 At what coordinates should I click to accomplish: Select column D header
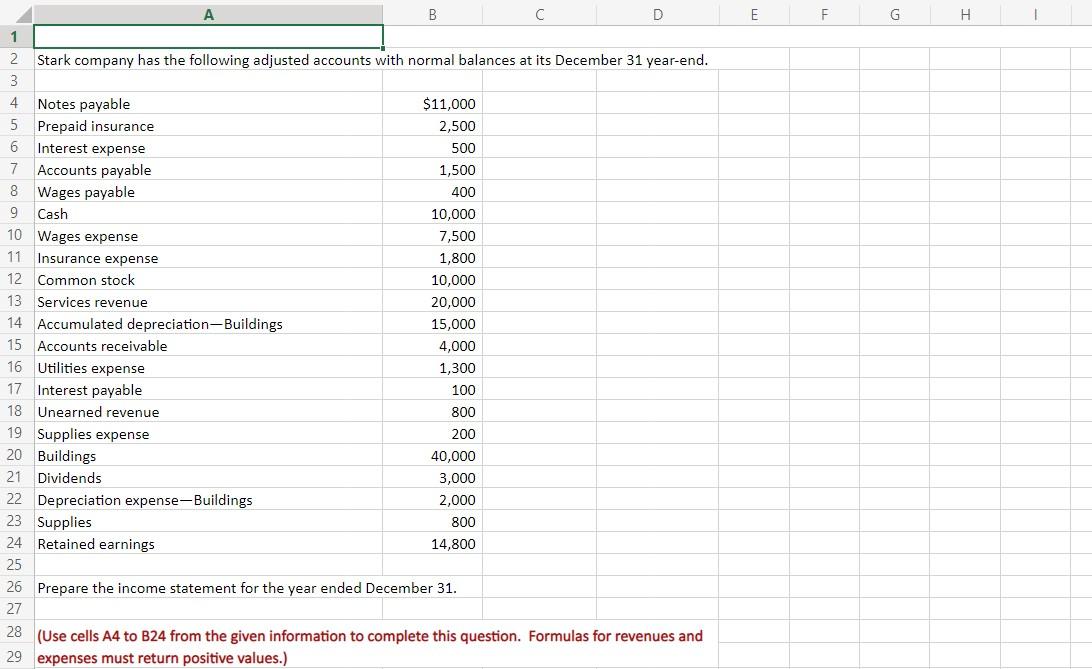657,14
